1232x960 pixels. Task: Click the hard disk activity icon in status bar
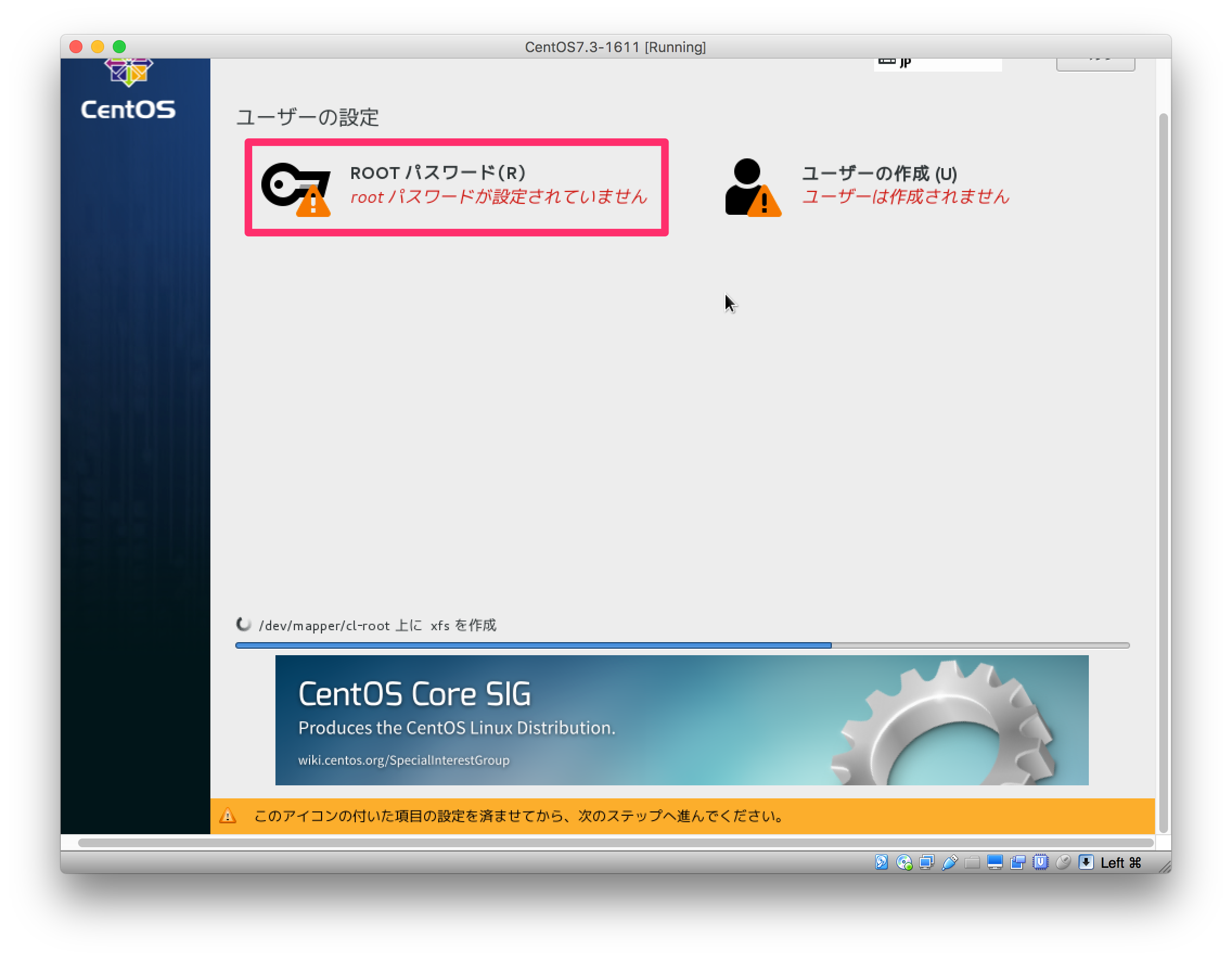click(x=881, y=862)
